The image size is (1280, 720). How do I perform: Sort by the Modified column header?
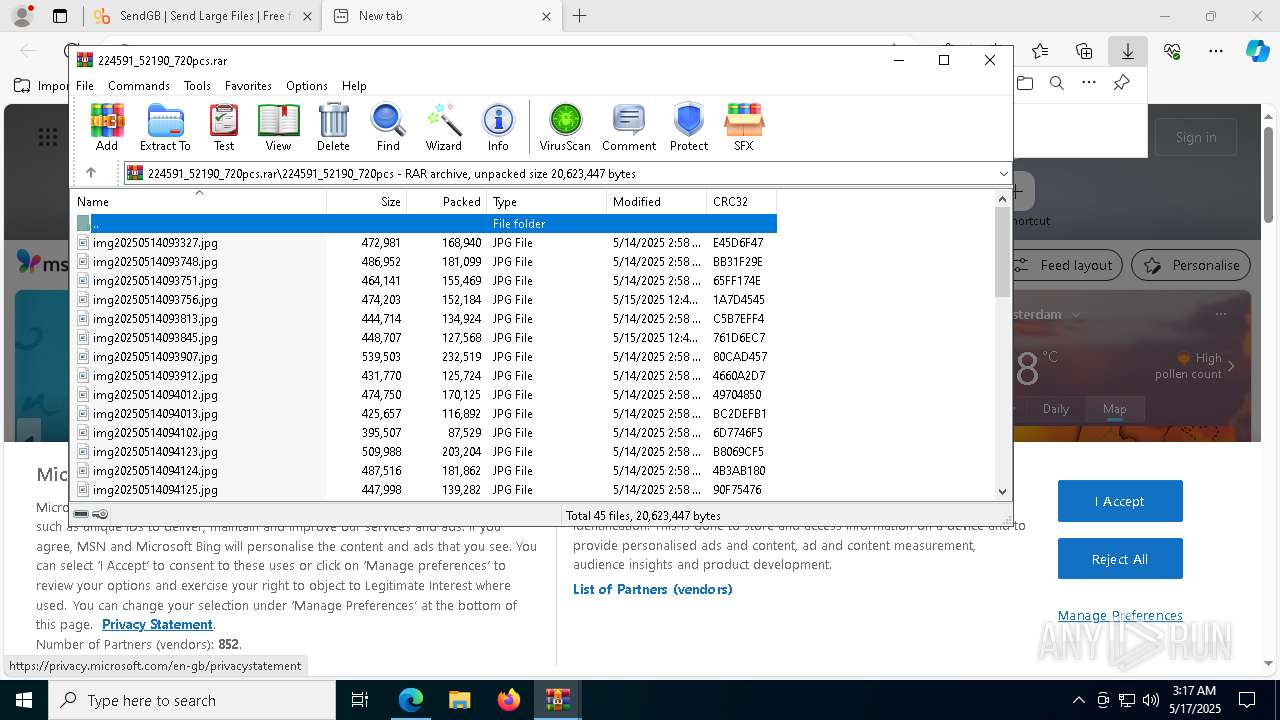click(x=657, y=202)
